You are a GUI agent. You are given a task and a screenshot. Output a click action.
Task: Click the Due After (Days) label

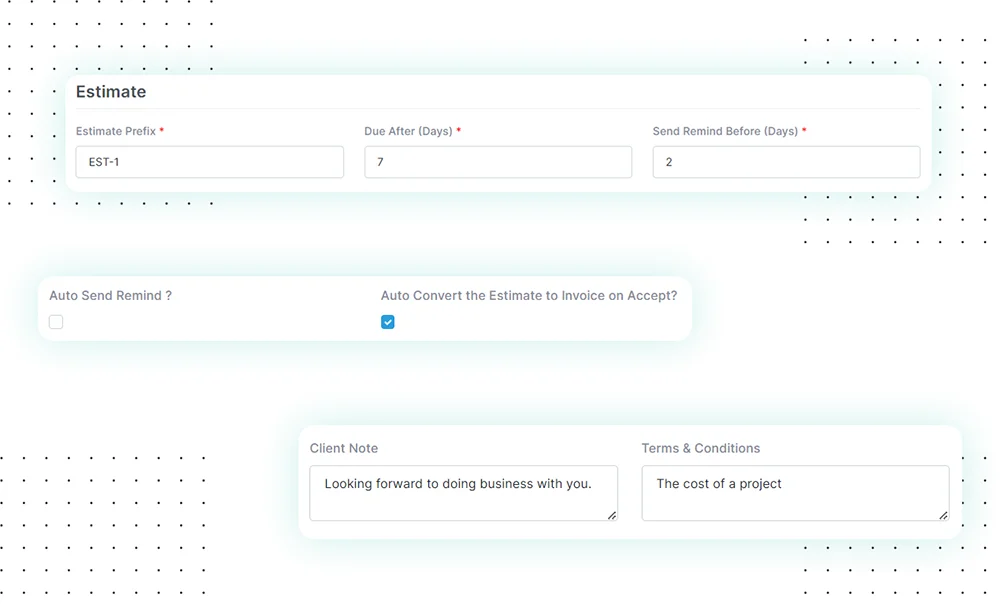[408, 131]
